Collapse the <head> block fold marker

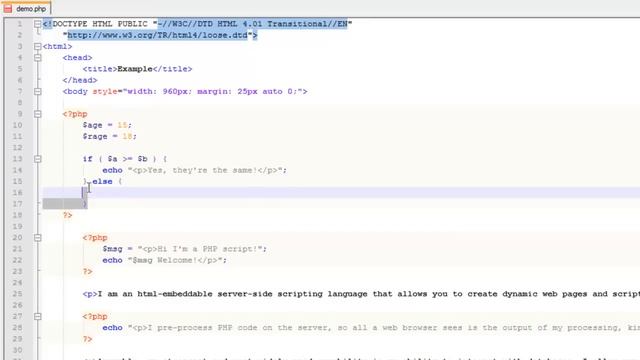38,58
